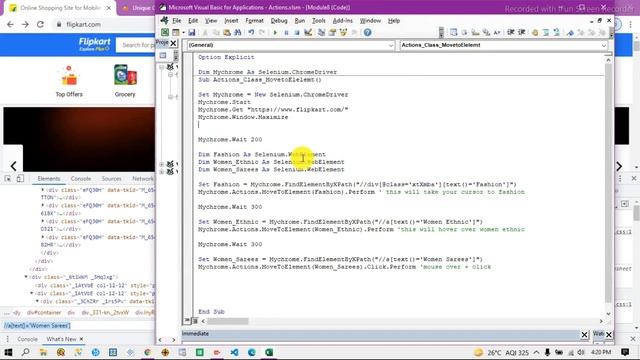Close the Immediate window pane
The width and height of the screenshot is (640, 360).
pyautogui.click(x=584, y=335)
